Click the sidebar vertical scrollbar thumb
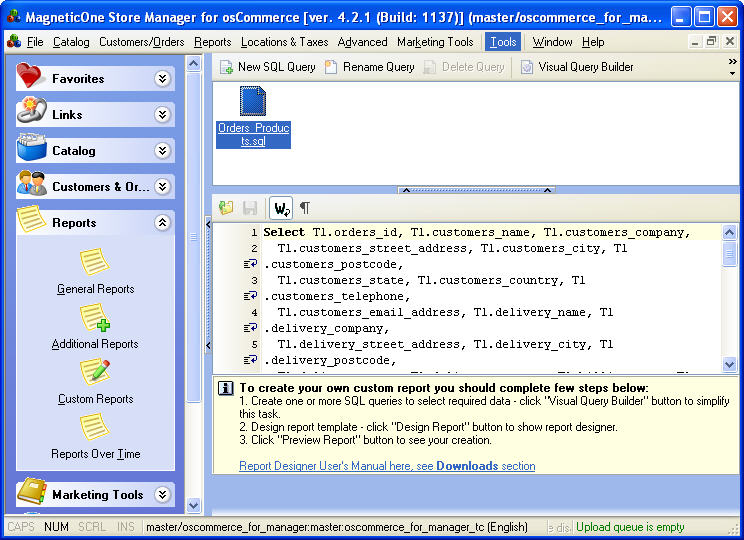The width and height of the screenshot is (744, 540). coord(194,237)
